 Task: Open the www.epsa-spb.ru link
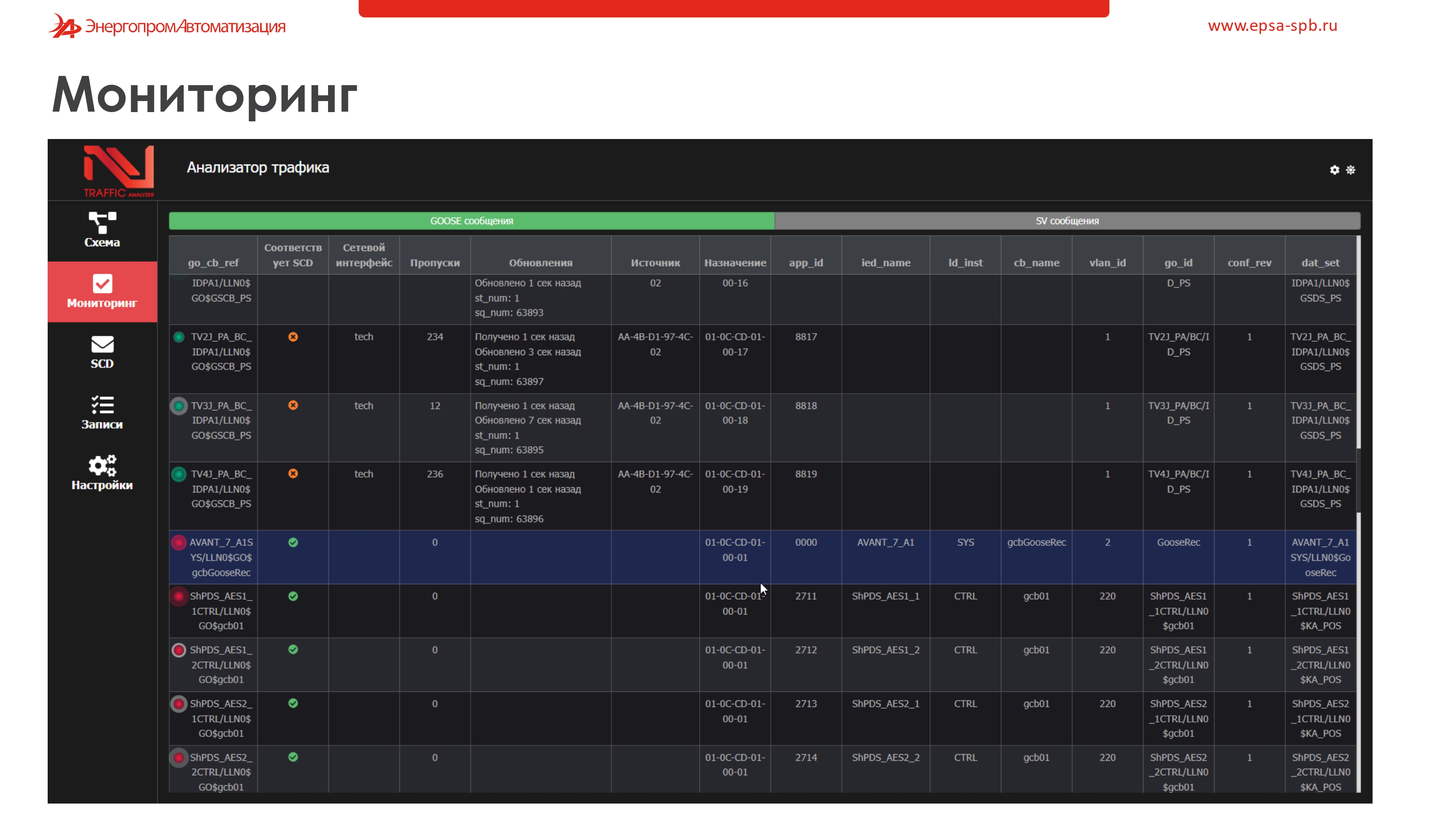(x=1272, y=26)
